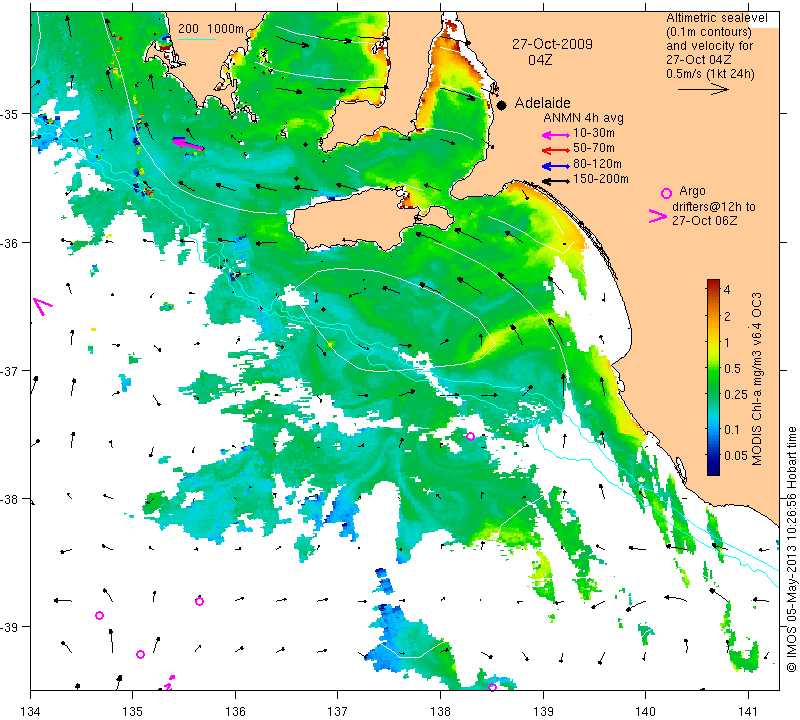
Task: Click the cyan 200m isobath legend line
Action: coord(197,39)
